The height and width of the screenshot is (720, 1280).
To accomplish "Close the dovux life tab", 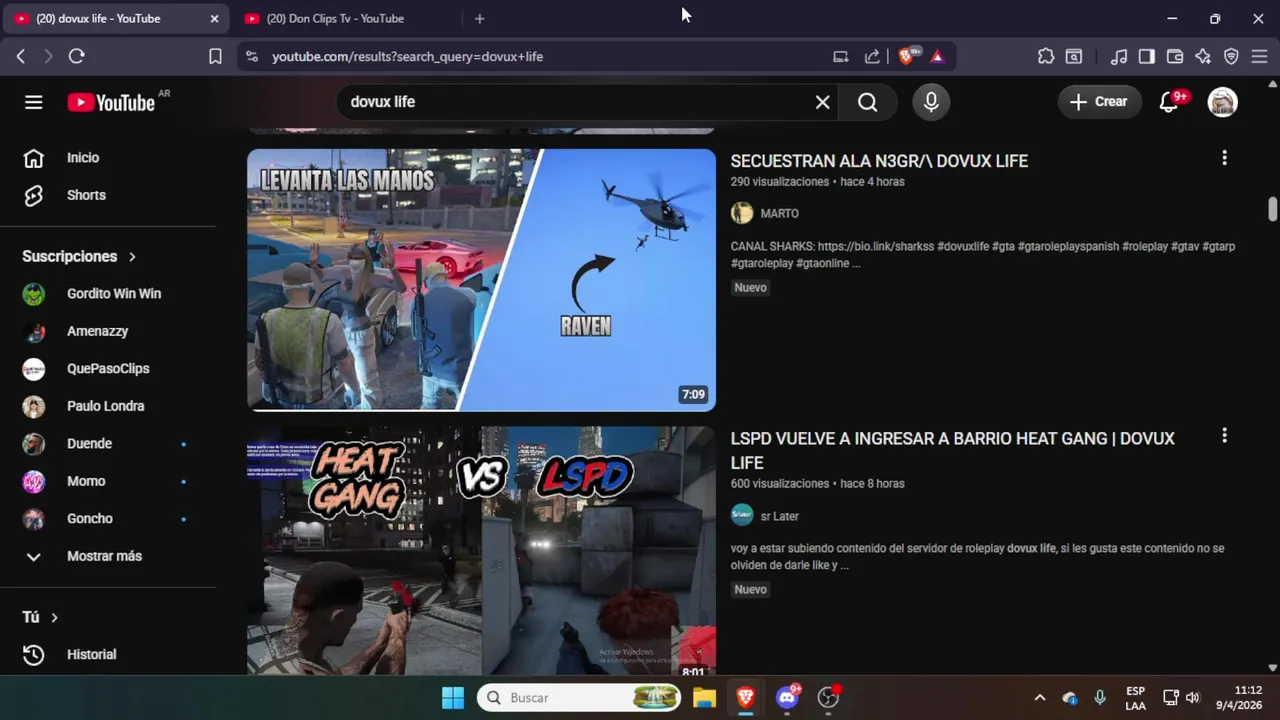I will click(x=214, y=18).
